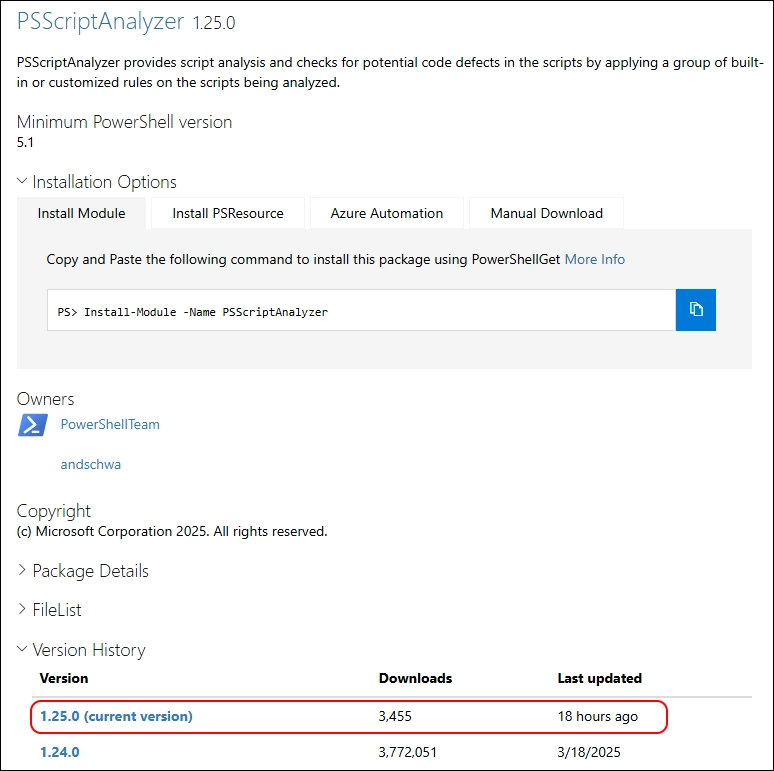Click the Install-Module command text box
The height and width of the screenshot is (771, 774).
[361, 311]
